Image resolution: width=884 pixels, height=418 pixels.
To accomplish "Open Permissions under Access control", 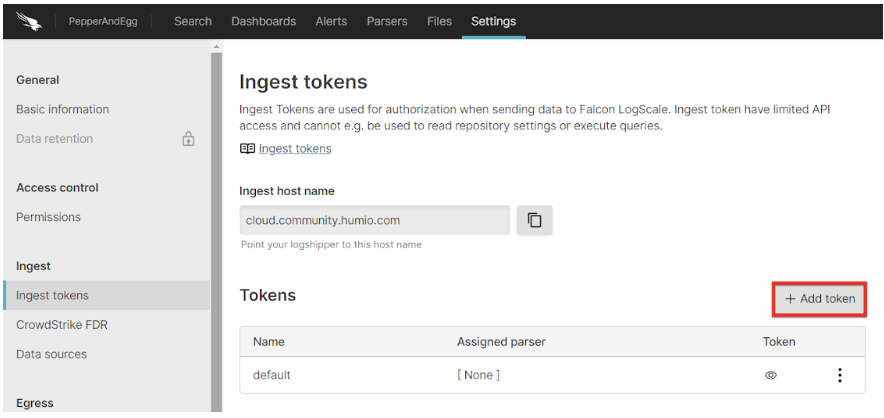I will click(48, 217).
